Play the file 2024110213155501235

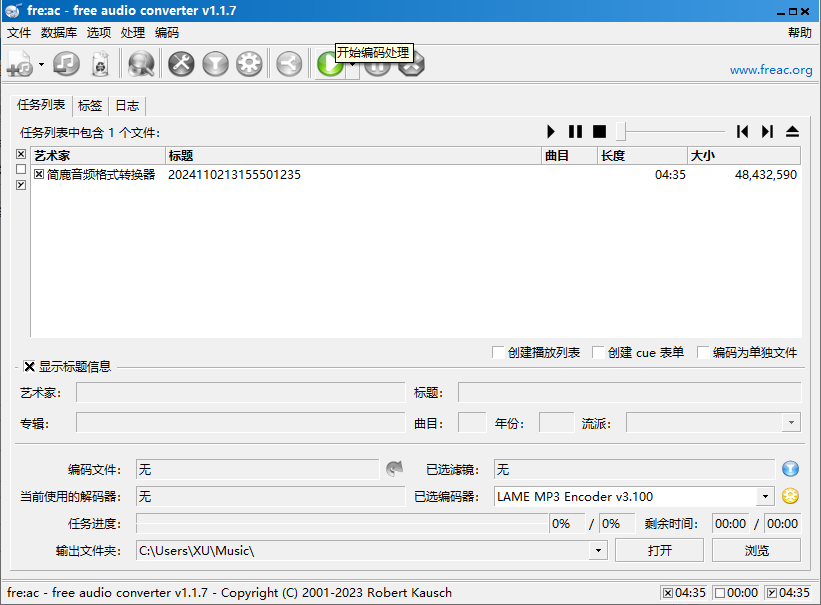pos(551,131)
